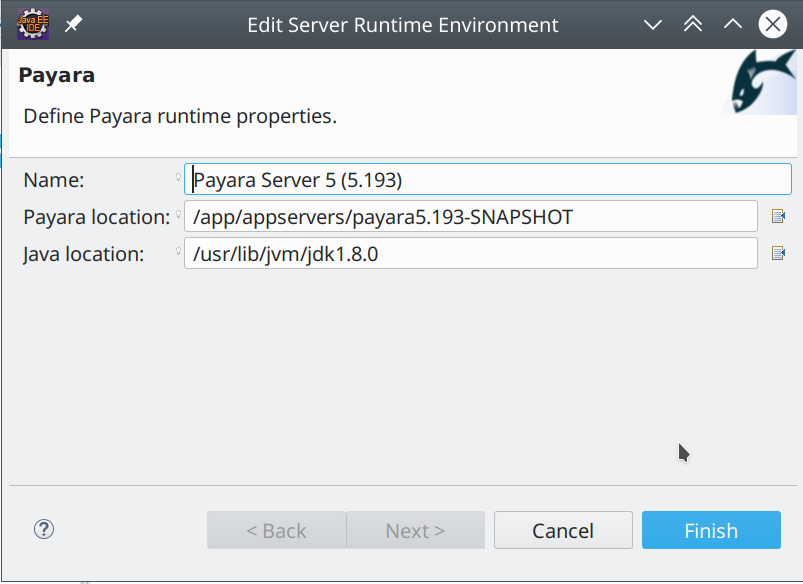Close the Edit Server Runtime Environment dialog
Screen dimensions: 803x584
pos(772,24)
